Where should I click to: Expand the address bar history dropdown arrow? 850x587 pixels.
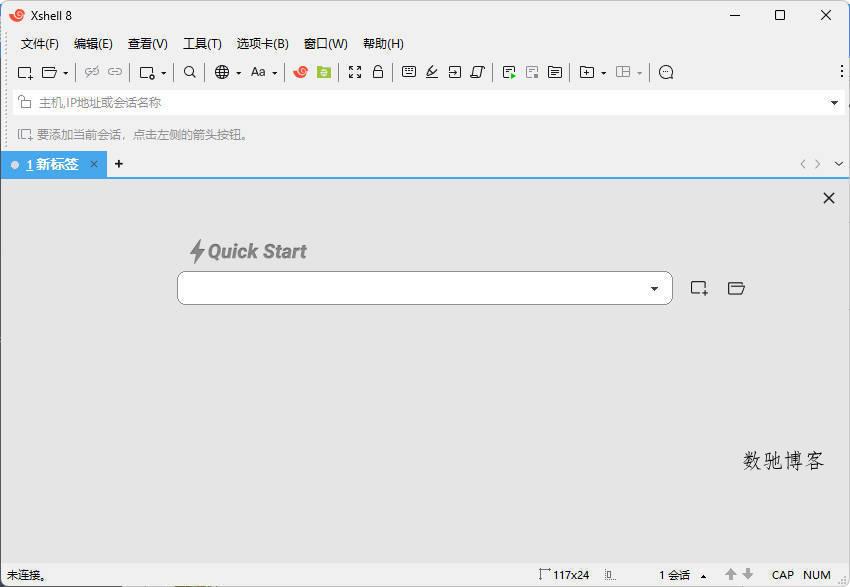834,102
